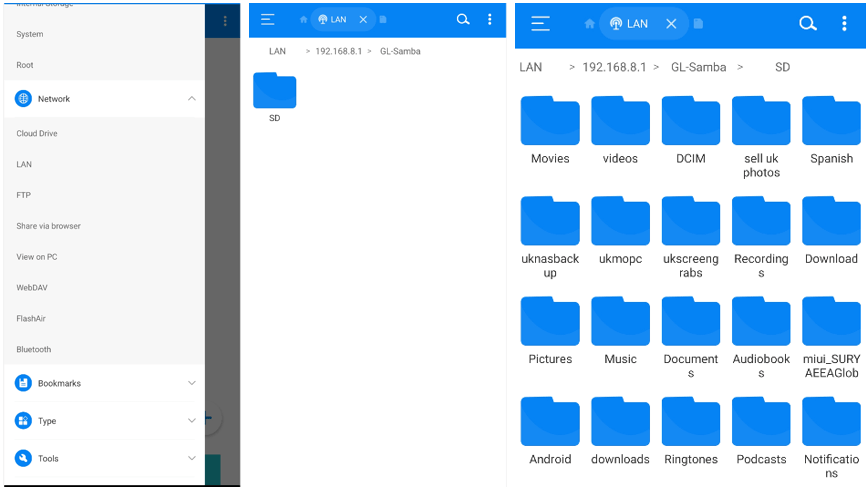The width and height of the screenshot is (866, 494).
Task: Click the Bookmarks icon in the sidebar
Action: [23, 383]
